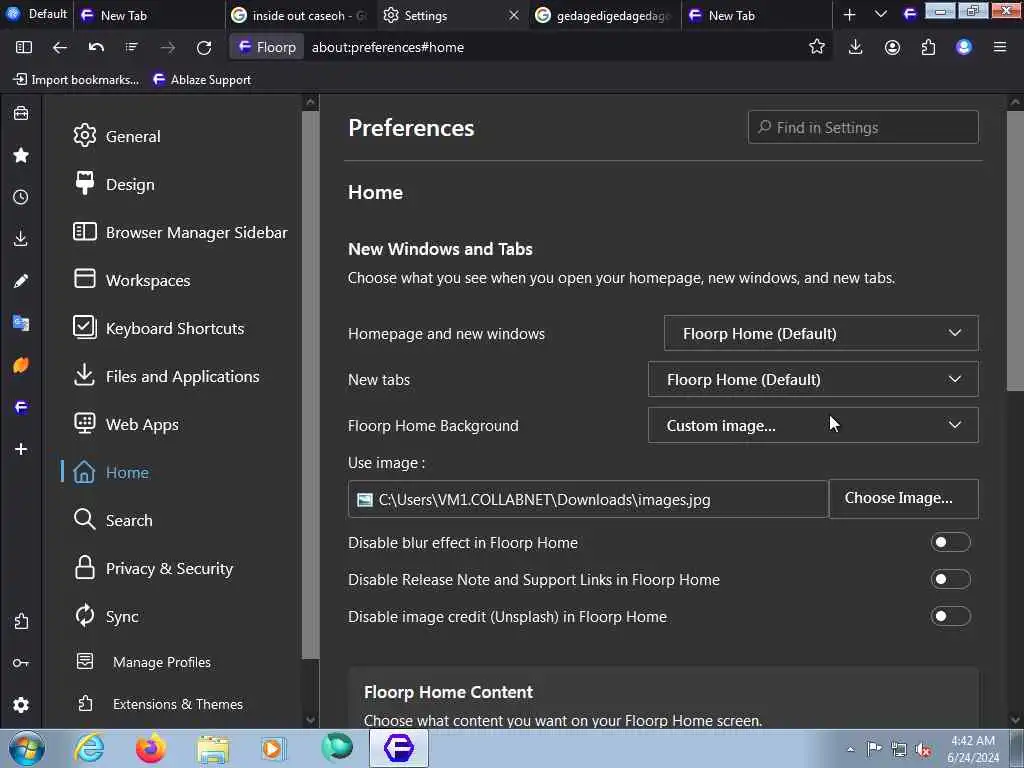Open Privacy & Security preferences
The width and height of the screenshot is (1024, 768).
[153, 568]
